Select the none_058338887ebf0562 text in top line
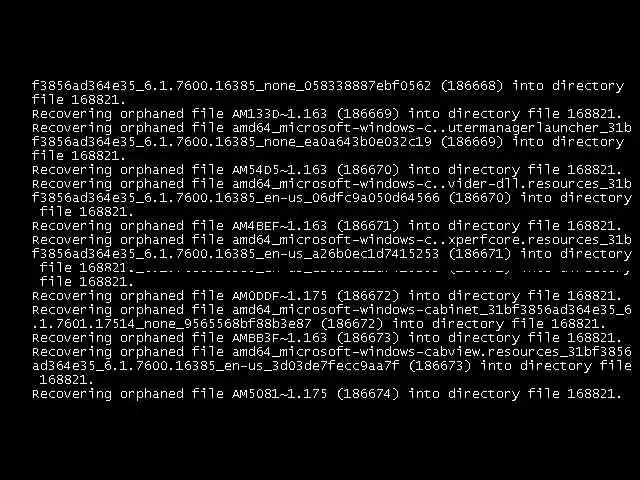This screenshot has width=640, height=480. coord(348,86)
